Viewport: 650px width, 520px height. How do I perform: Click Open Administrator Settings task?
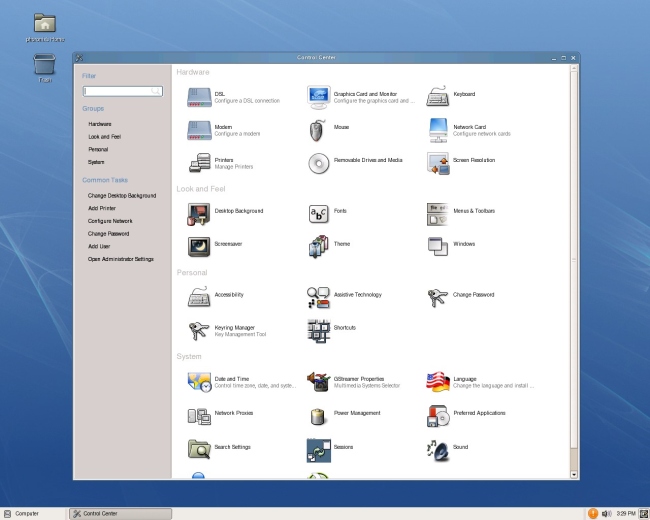pyautogui.click(x=120, y=259)
